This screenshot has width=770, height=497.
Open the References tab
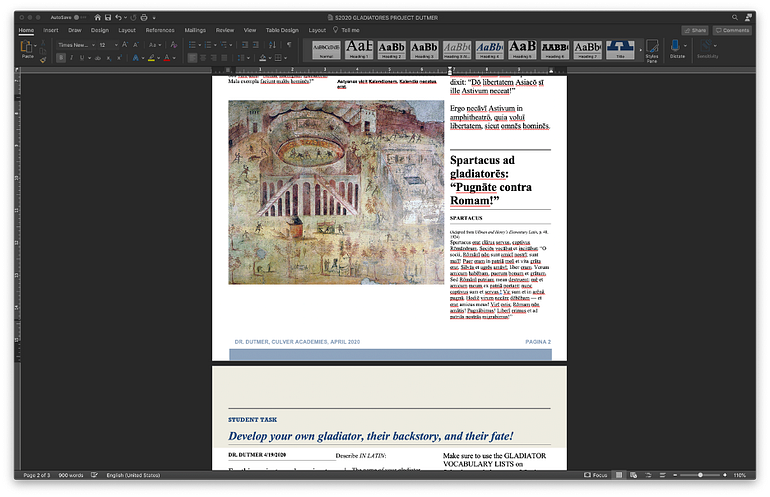pyautogui.click(x=160, y=30)
